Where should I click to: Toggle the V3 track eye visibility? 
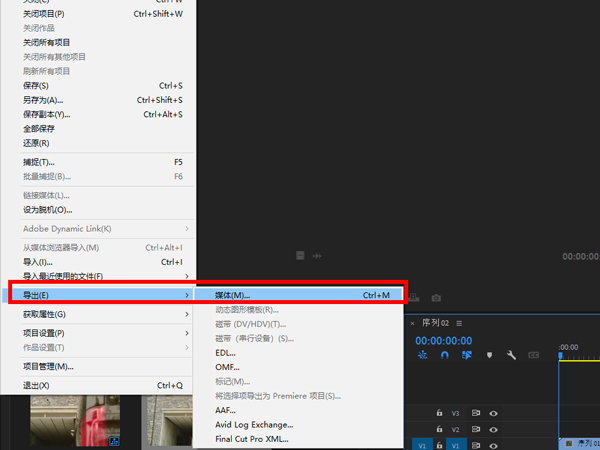pos(493,413)
